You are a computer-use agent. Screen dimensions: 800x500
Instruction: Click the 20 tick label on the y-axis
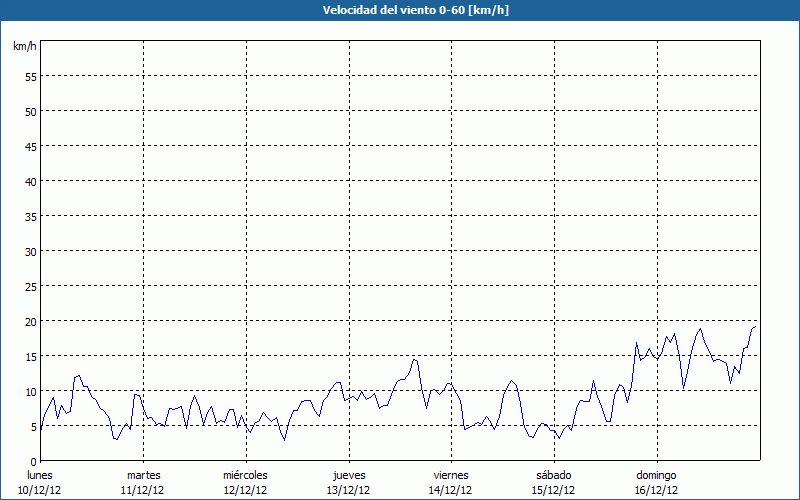pos(30,321)
